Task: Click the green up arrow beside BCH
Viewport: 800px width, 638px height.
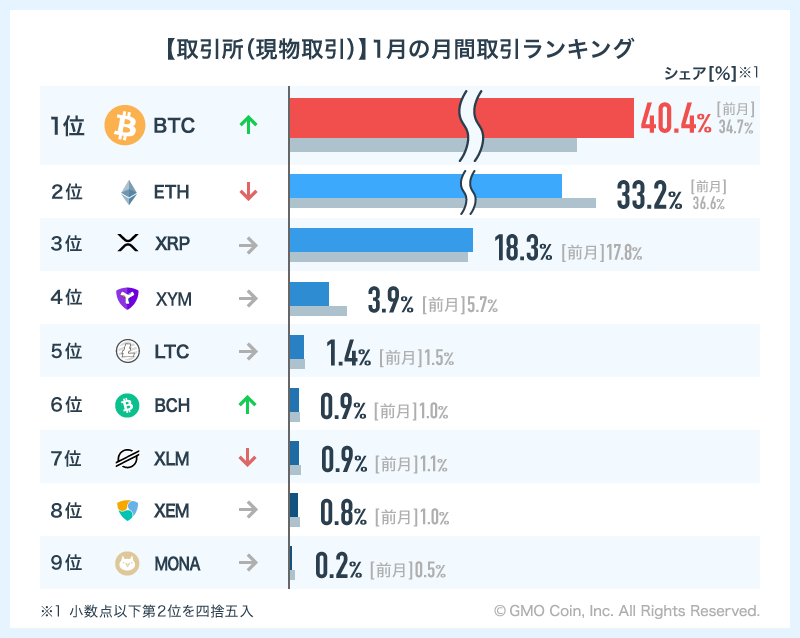Action: pos(249,406)
